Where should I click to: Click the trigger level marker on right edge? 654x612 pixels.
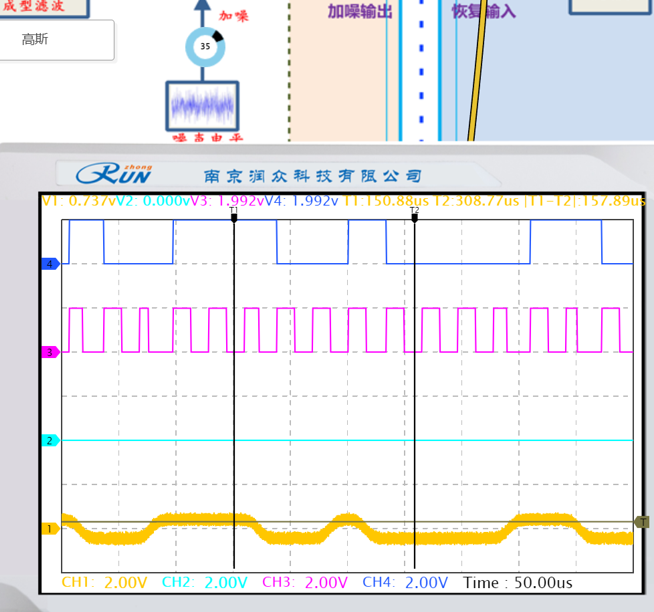pyautogui.click(x=643, y=522)
